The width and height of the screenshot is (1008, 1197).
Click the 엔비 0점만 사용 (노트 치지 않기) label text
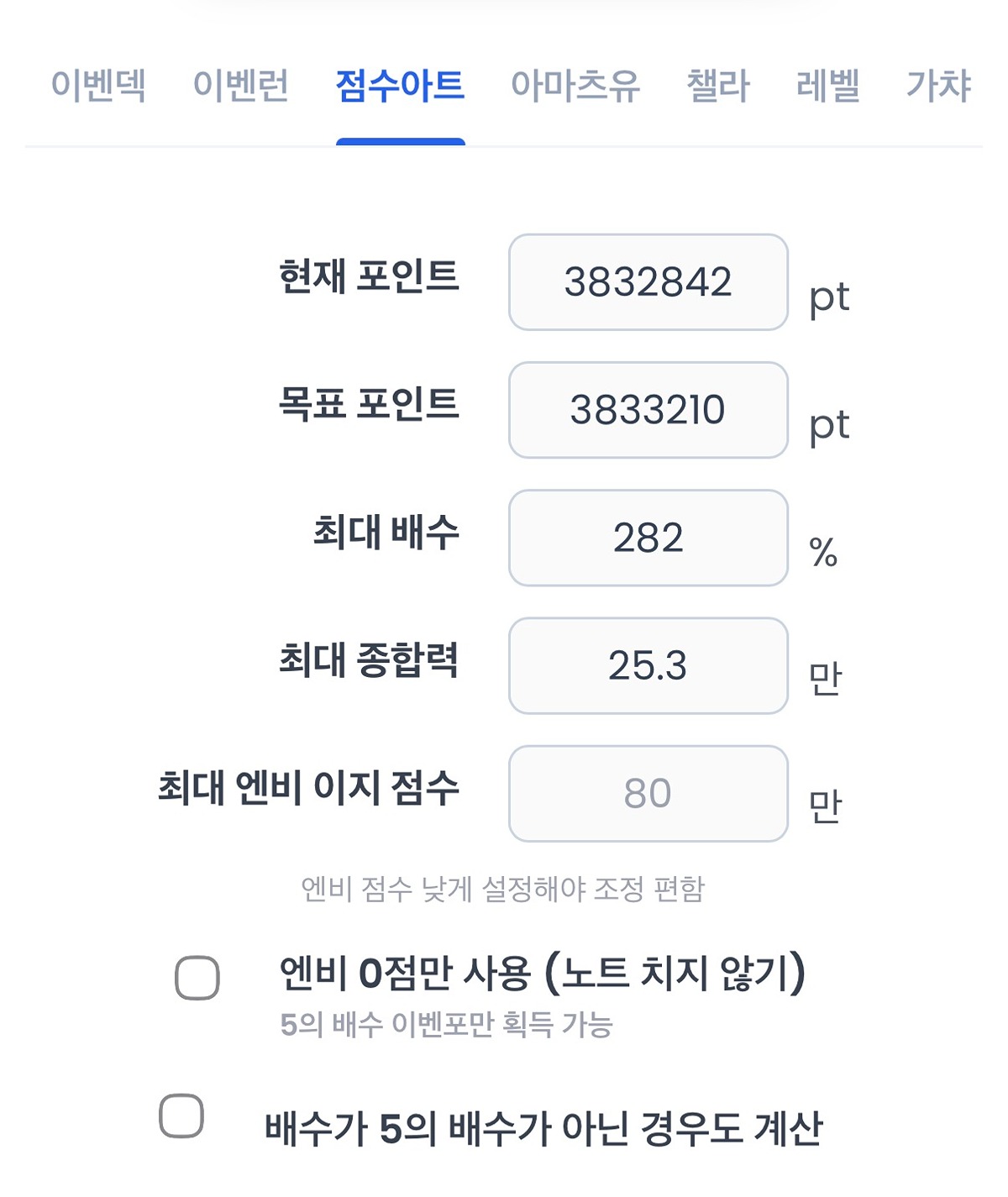click(x=542, y=974)
